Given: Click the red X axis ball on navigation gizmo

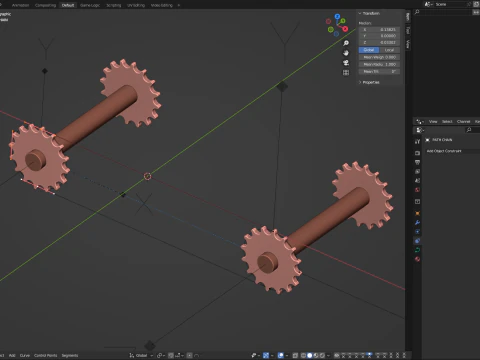Looking at the screenshot, I should tap(345, 29).
